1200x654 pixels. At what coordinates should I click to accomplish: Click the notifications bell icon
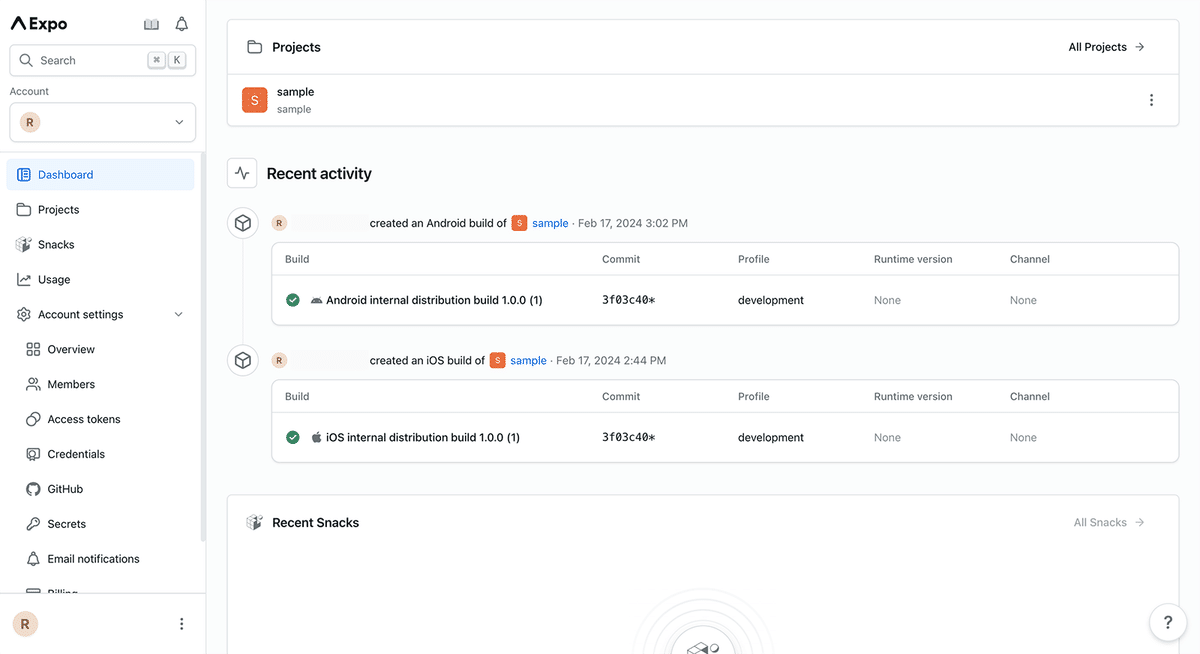[x=181, y=24]
